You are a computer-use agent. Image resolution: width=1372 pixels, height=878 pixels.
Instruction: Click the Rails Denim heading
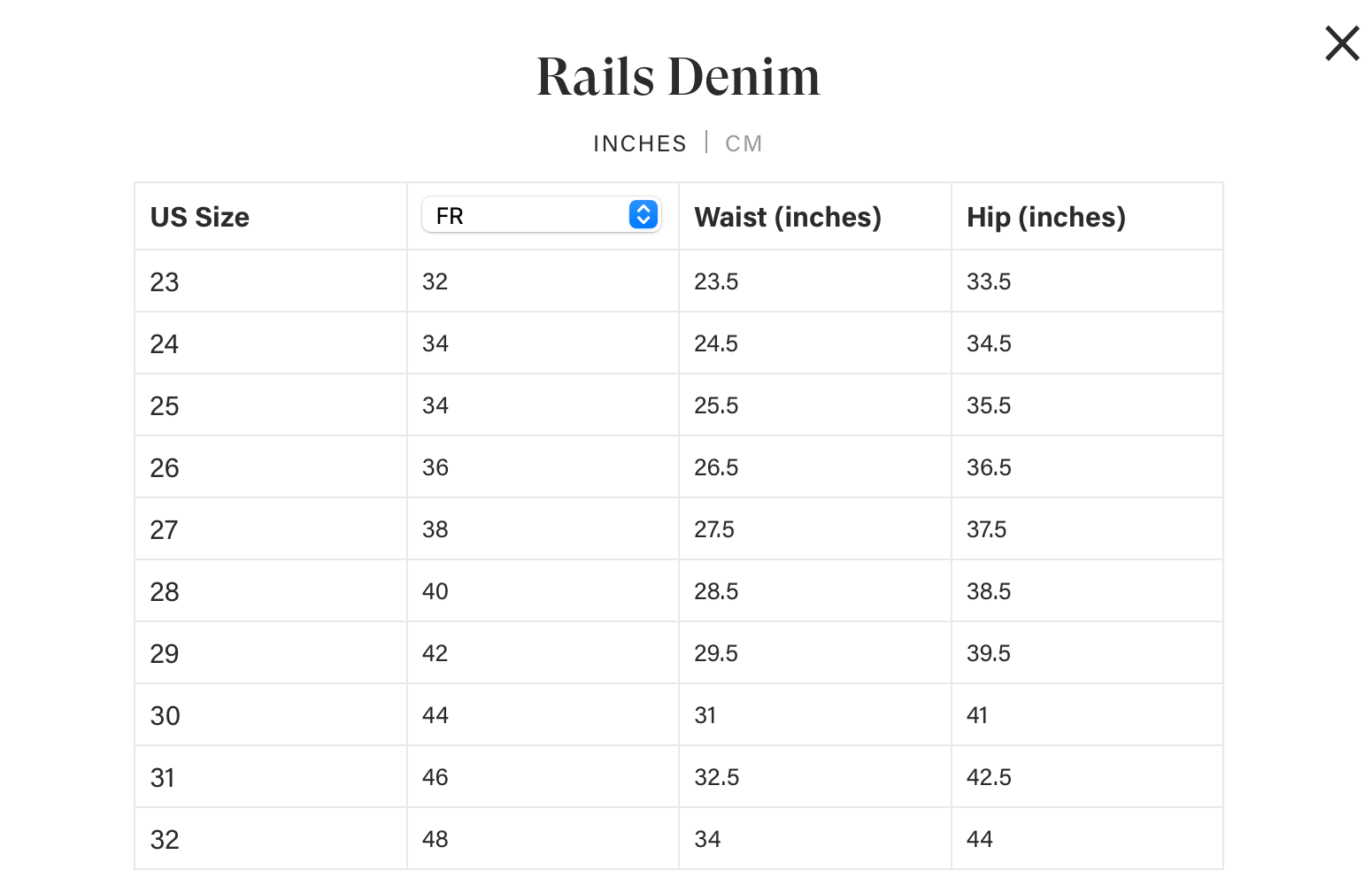point(678,77)
